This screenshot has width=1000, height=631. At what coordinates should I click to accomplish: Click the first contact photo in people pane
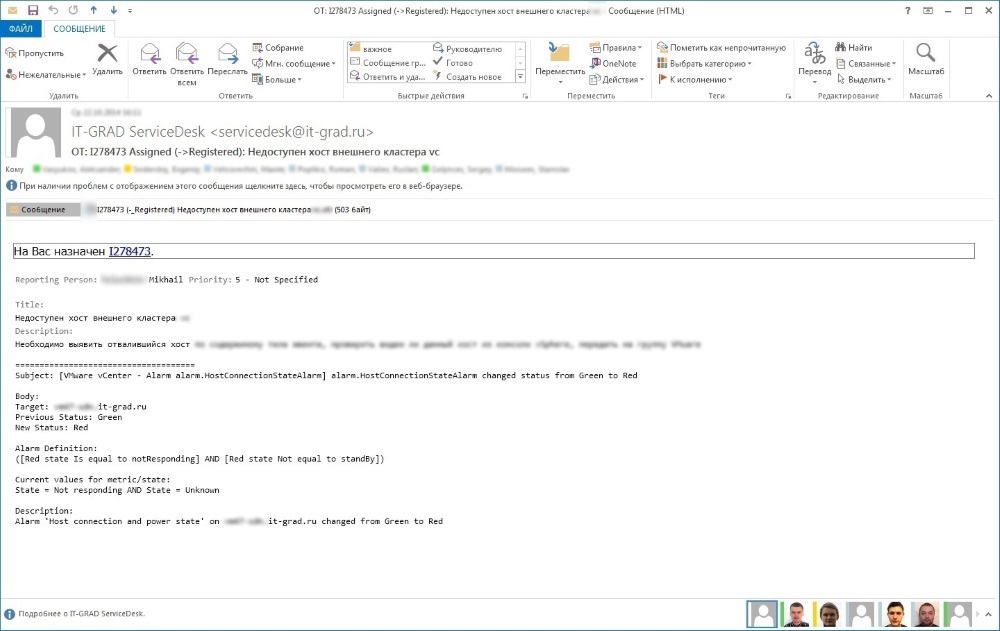click(762, 613)
